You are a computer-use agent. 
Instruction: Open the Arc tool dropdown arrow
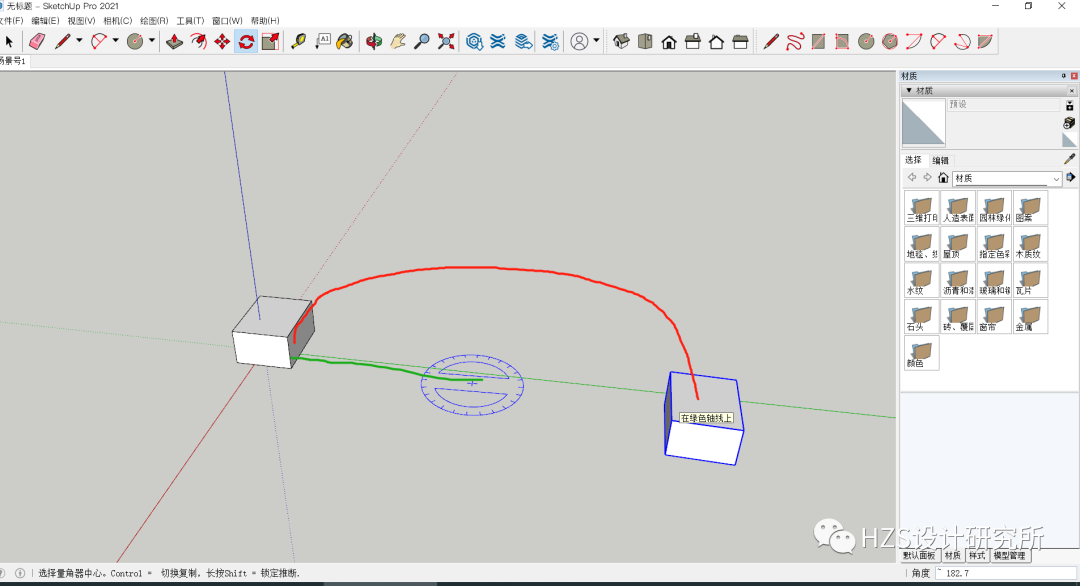tap(113, 41)
